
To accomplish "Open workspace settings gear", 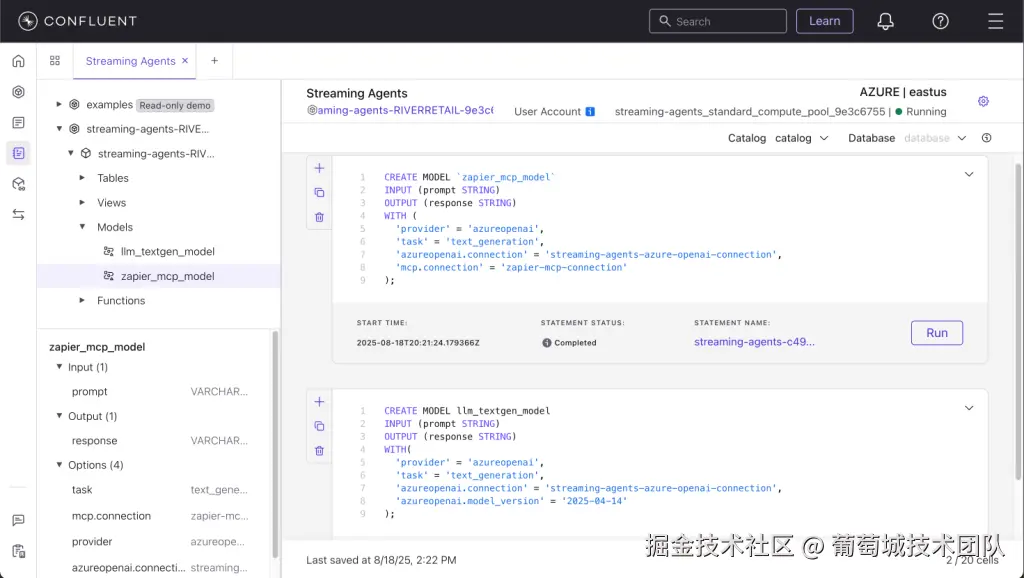I will coord(983,101).
